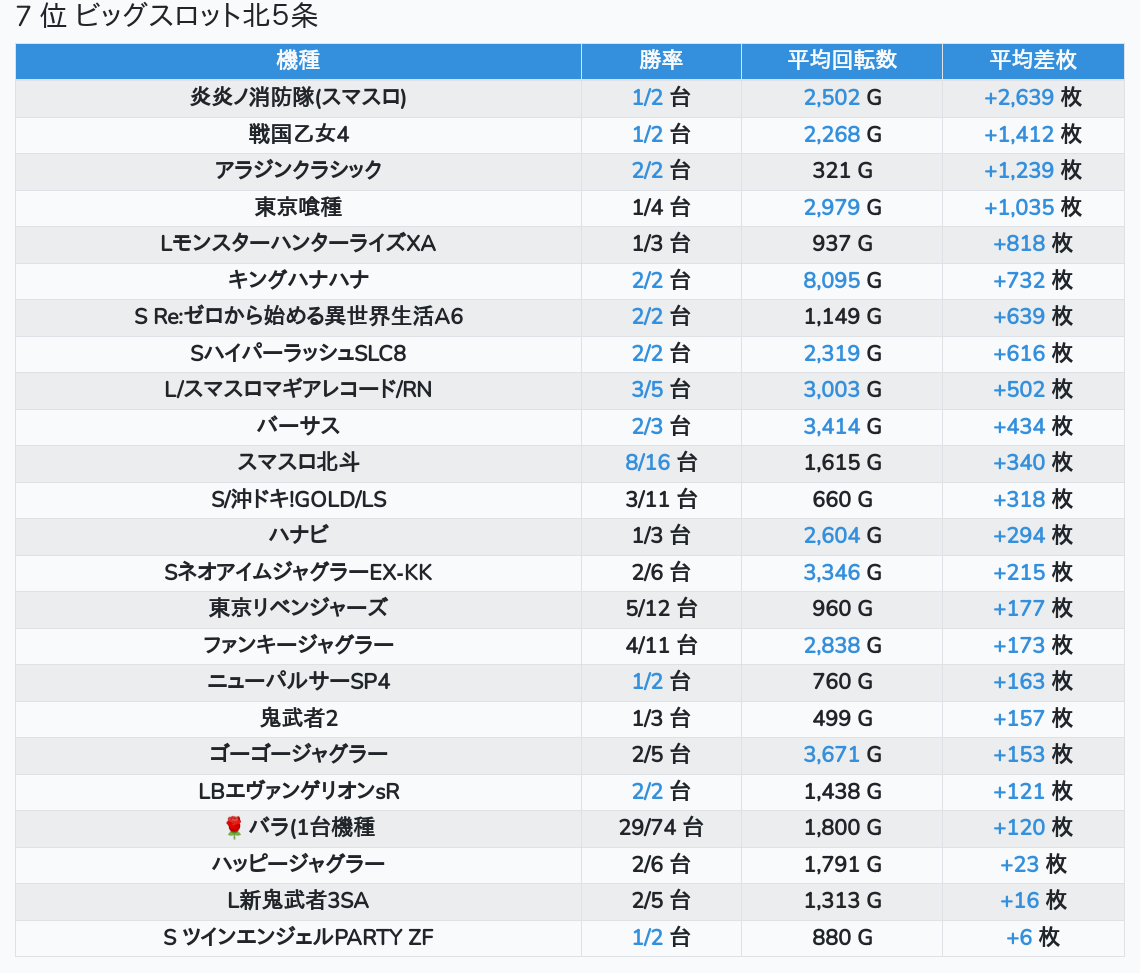Select the 平均差枚 column header
The height and width of the screenshot is (973, 1140).
(1033, 60)
